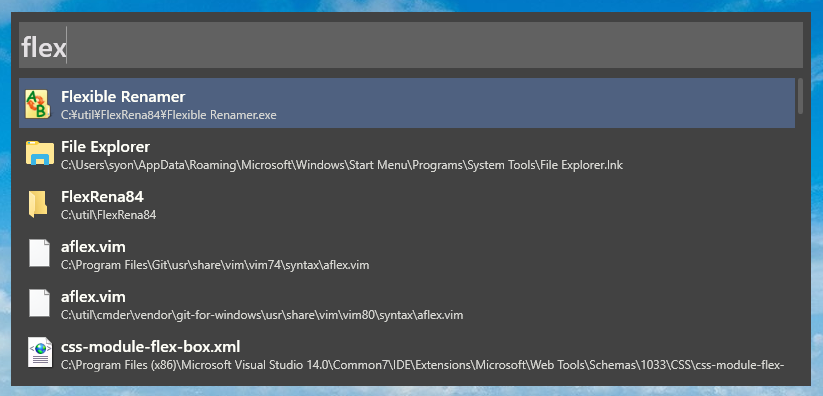Click path "C:¥util¥FlexRena84¥Flexible Renamer.exe"

[x=168, y=114]
